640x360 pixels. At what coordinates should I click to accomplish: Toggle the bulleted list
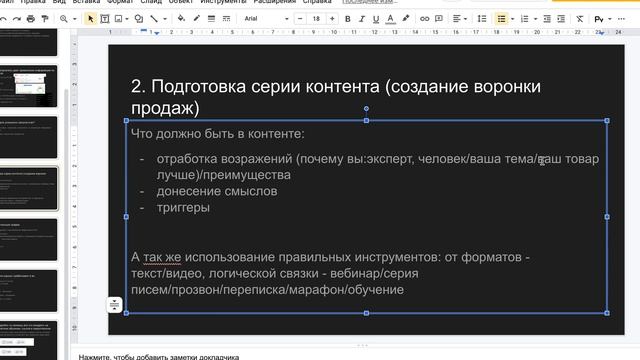coord(501,19)
